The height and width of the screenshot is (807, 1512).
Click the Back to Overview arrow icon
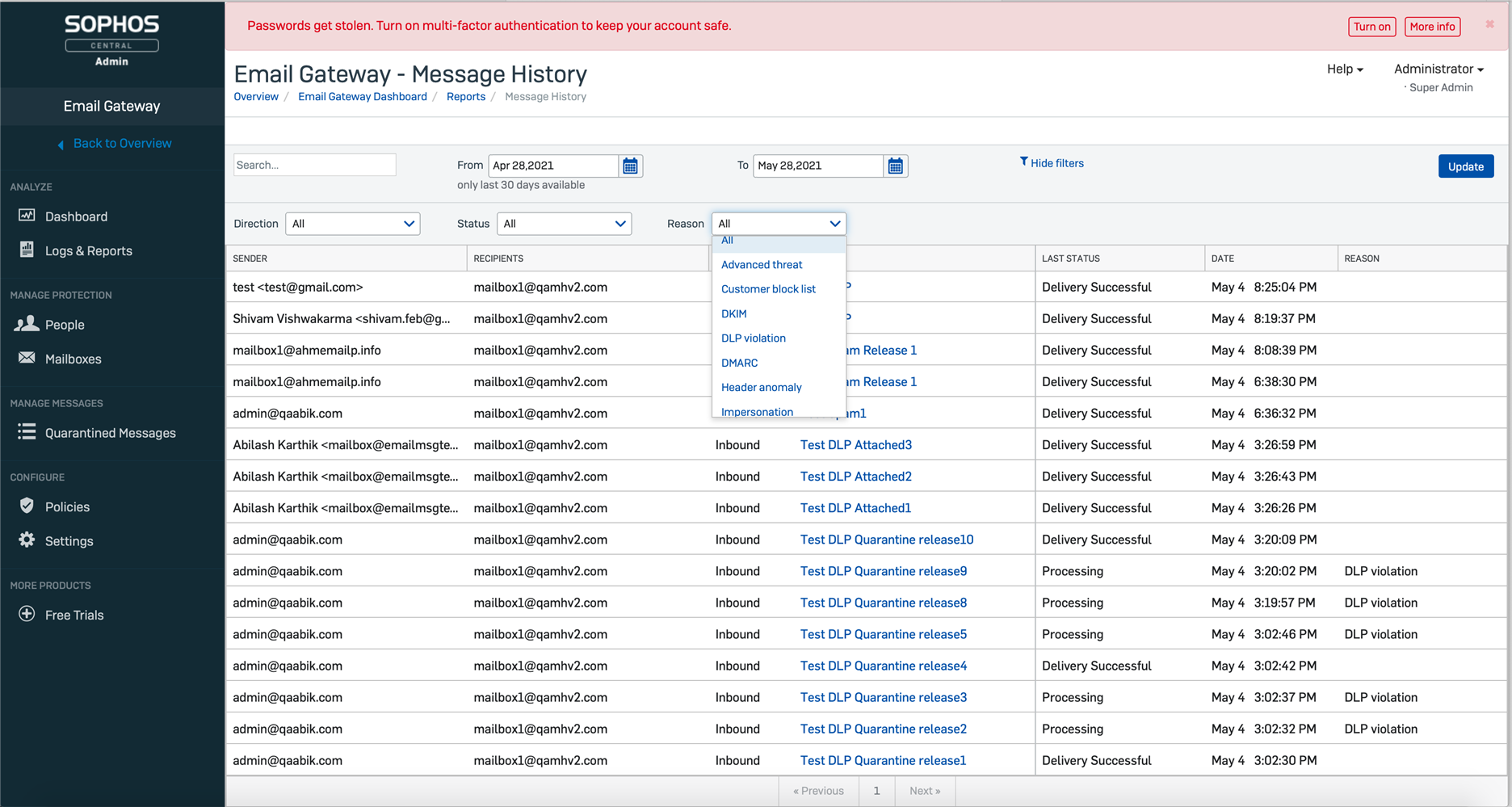pyautogui.click(x=61, y=145)
